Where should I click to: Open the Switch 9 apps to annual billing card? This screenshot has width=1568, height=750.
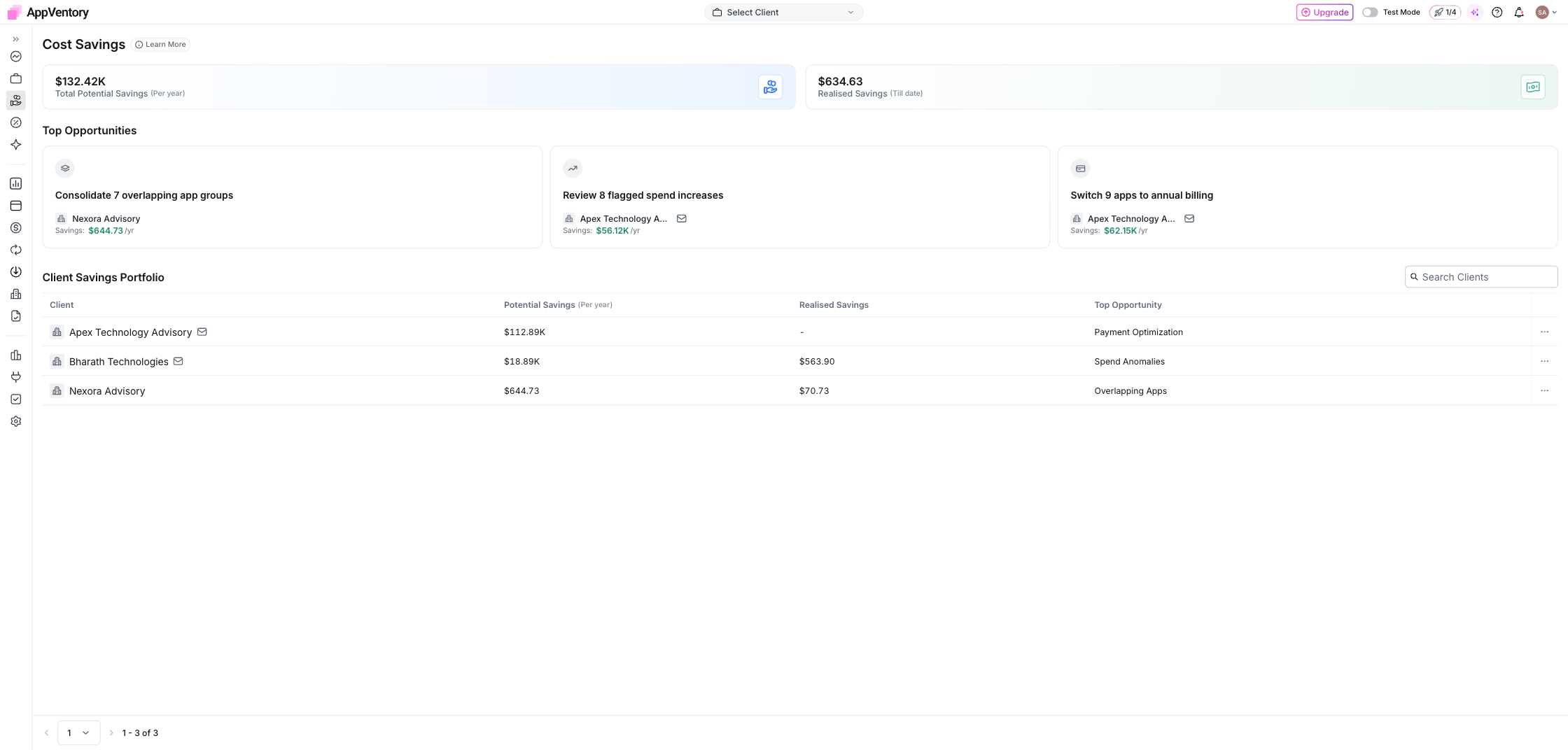click(x=1307, y=197)
